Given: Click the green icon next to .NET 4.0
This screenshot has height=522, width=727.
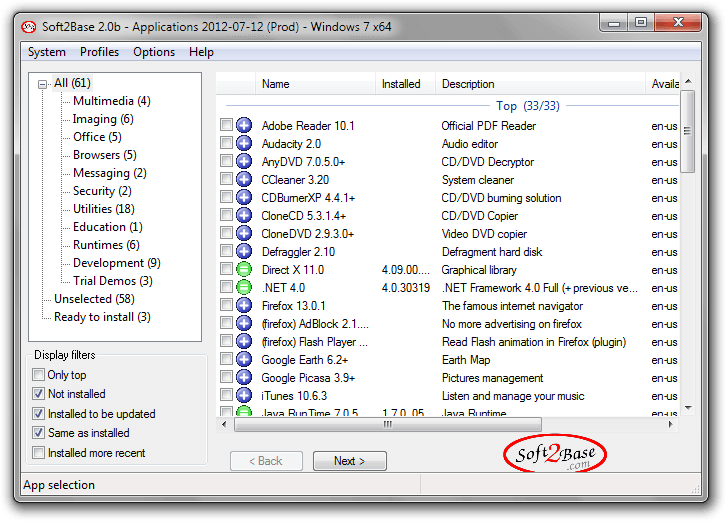Looking at the screenshot, I should pos(244,288).
